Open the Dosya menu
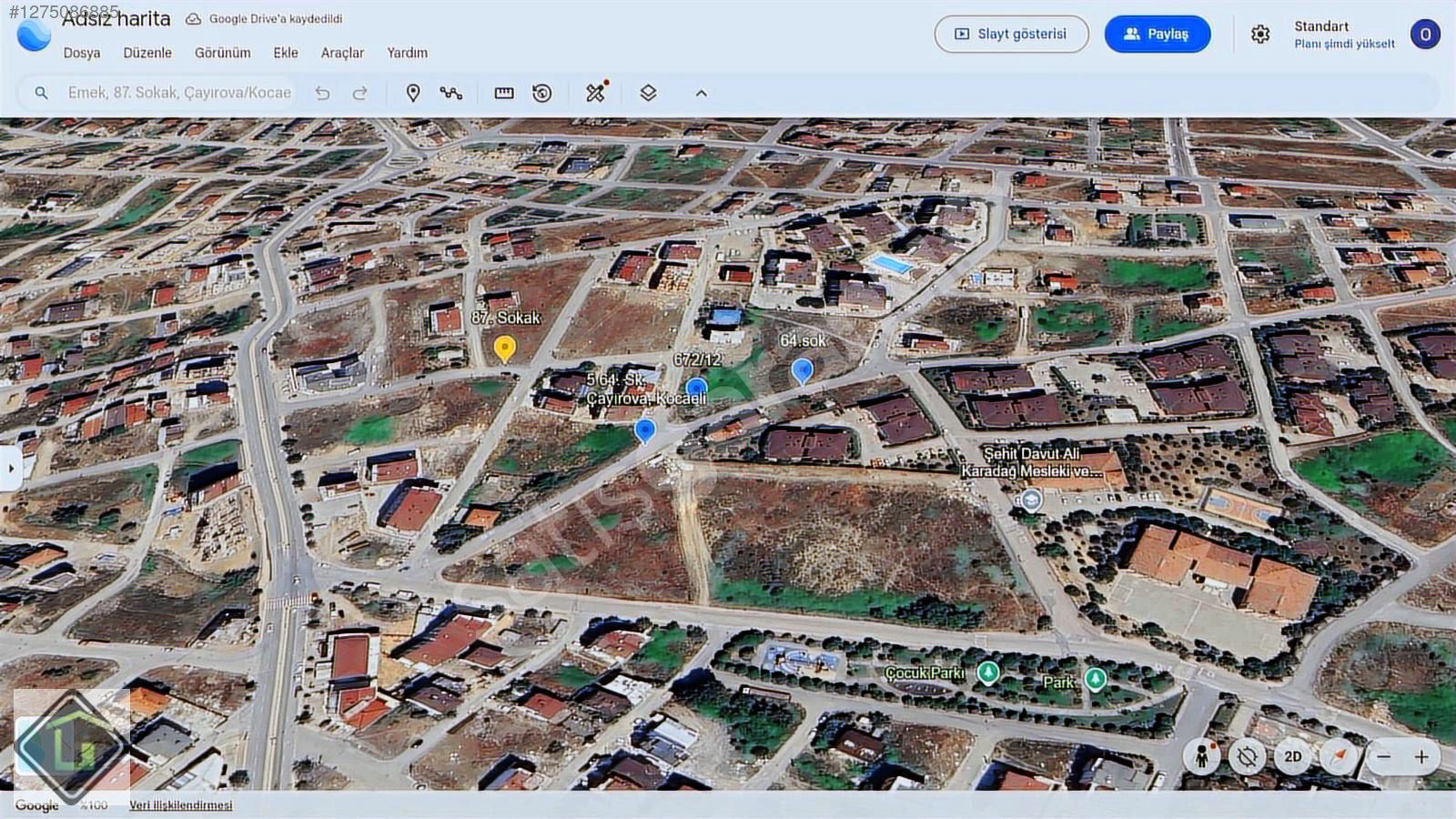Screen dimensions: 1456x819 tap(82, 53)
